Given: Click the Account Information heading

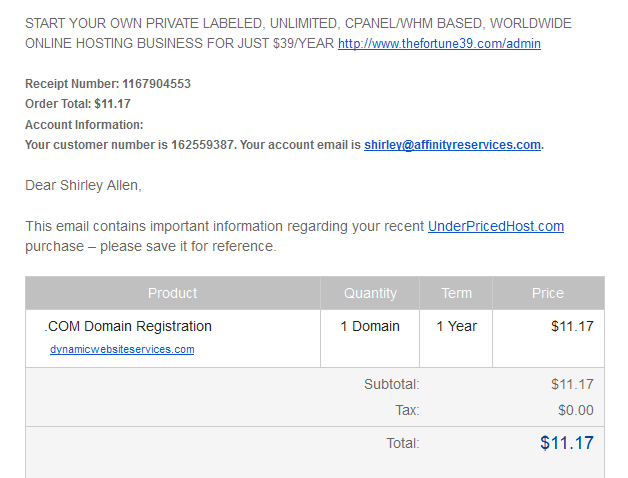Looking at the screenshot, I should (84, 125).
